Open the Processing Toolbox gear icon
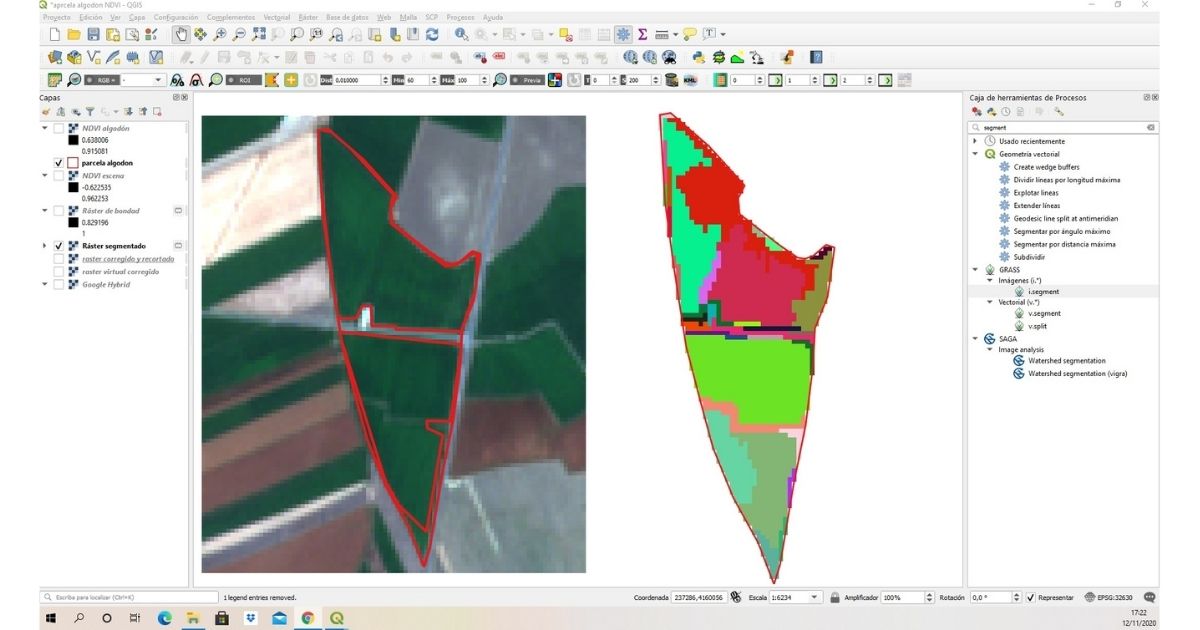The width and height of the screenshot is (1200, 630). point(623,34)
